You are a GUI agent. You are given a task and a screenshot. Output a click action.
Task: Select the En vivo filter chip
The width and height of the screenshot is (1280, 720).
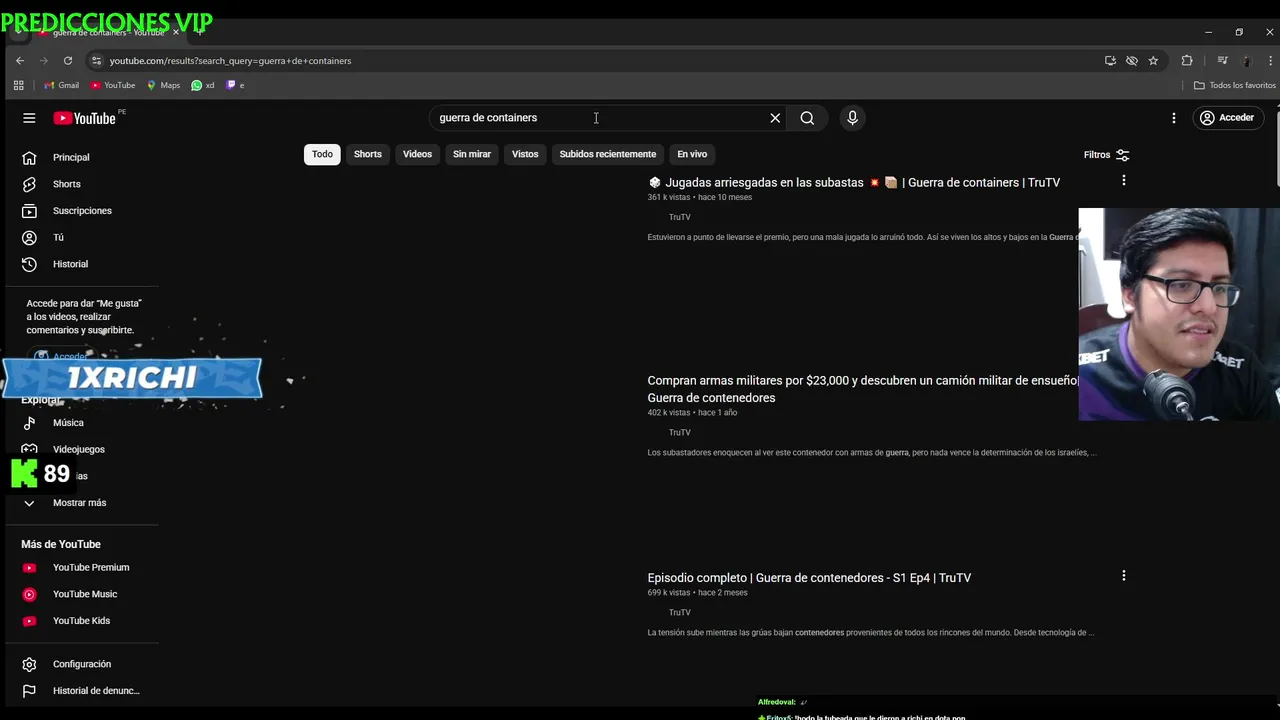692,154
